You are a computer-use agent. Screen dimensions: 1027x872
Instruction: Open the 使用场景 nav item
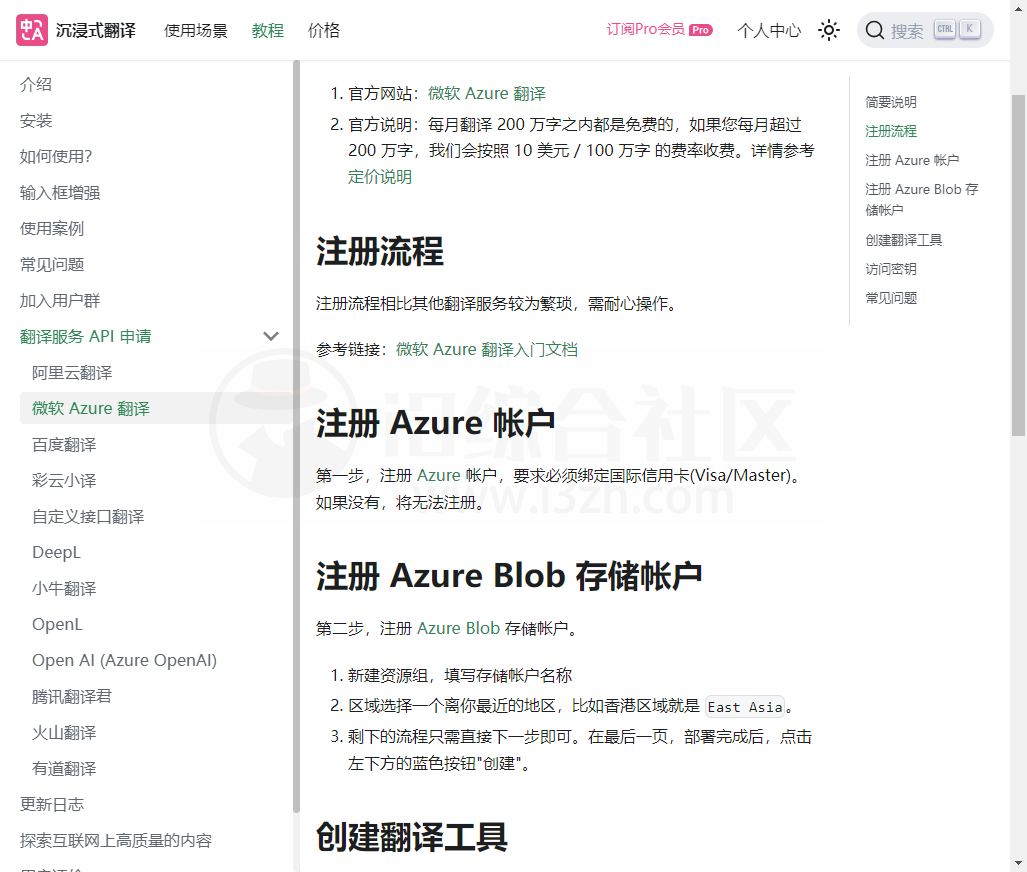point(195,30)
